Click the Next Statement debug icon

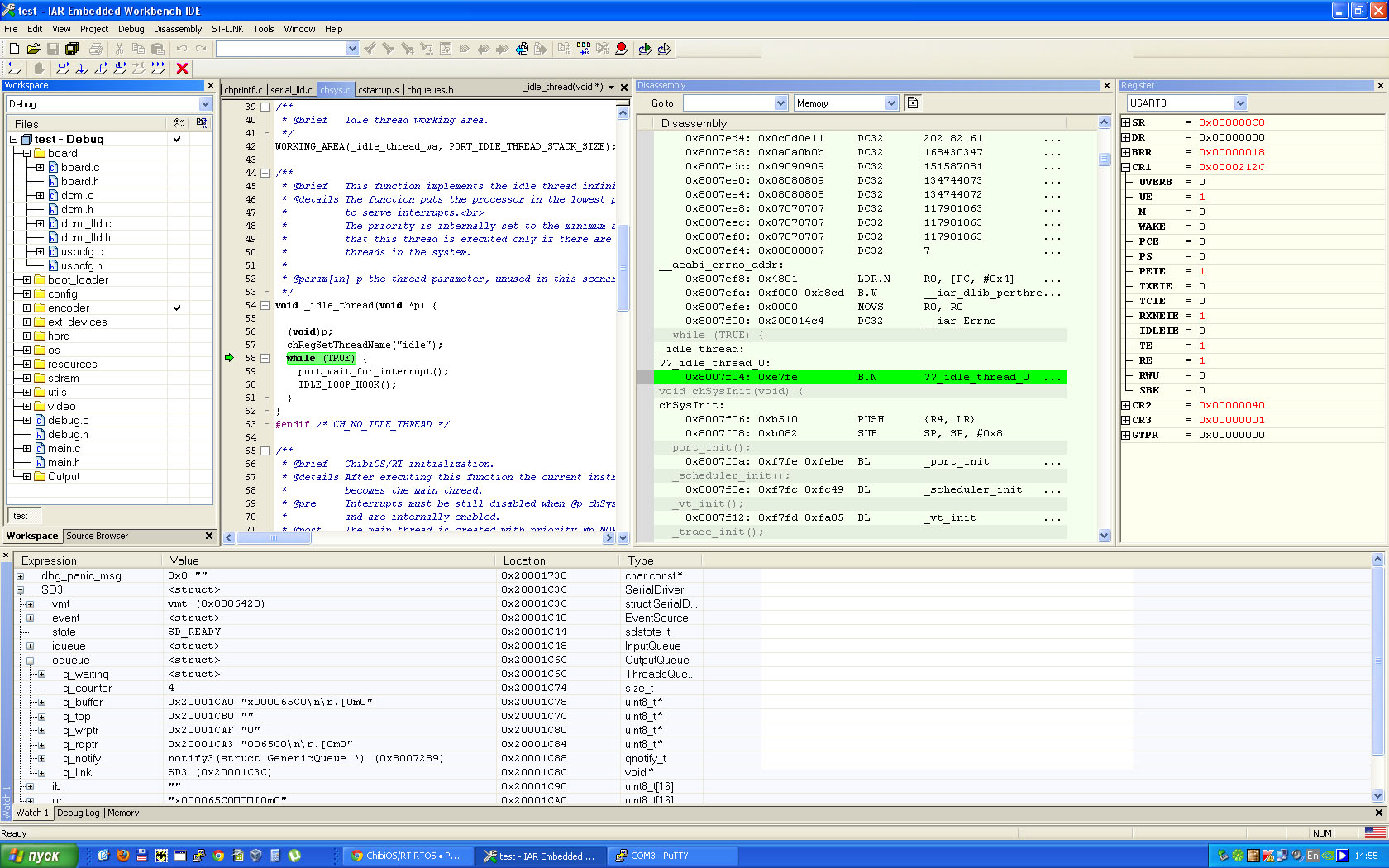click(x=120, y=69)
